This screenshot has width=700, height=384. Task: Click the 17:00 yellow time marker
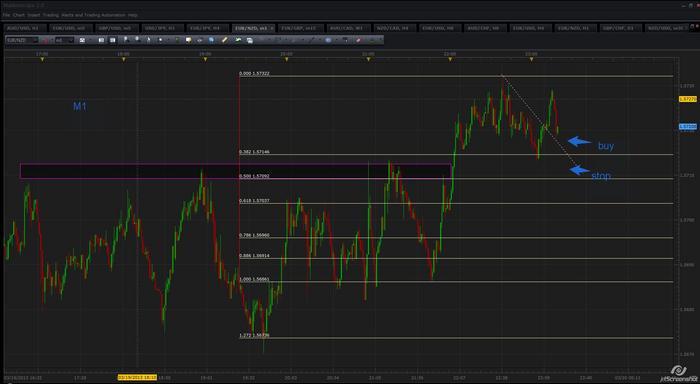(x=42, y=59)
